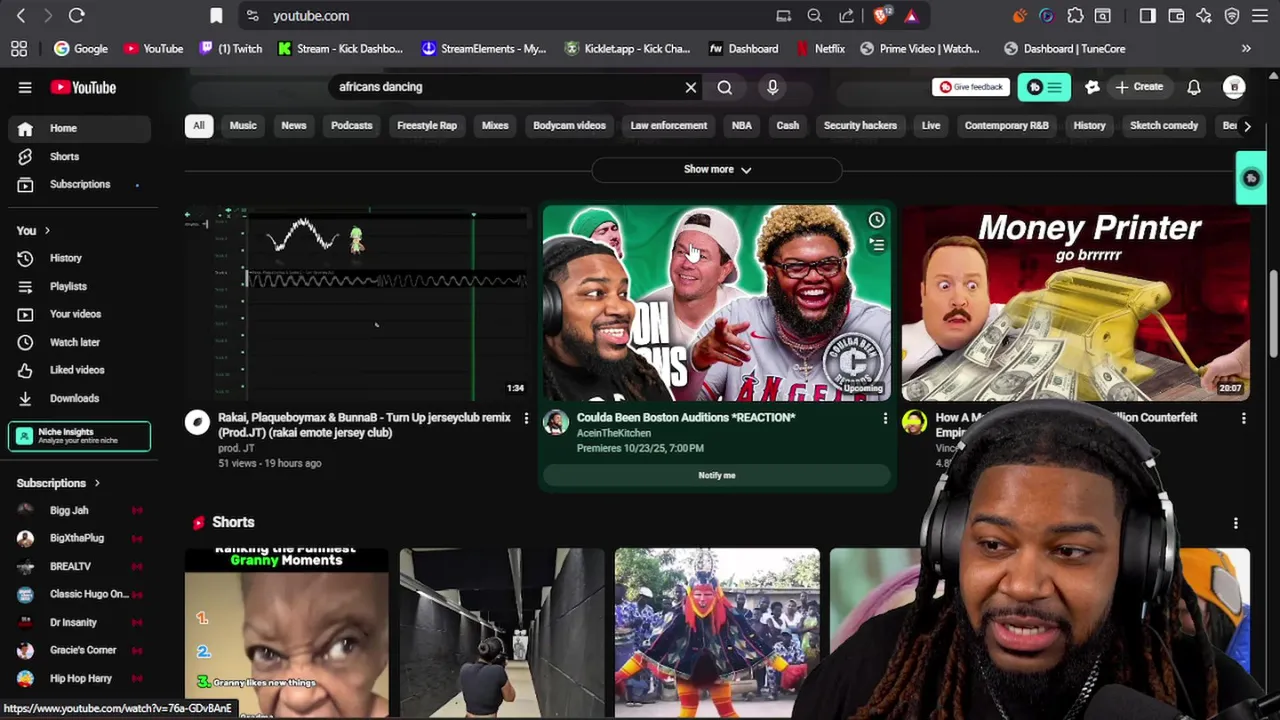Select the All filter chip
Viewport: 1280px width, 720px height.
click(x=198, y=126)
